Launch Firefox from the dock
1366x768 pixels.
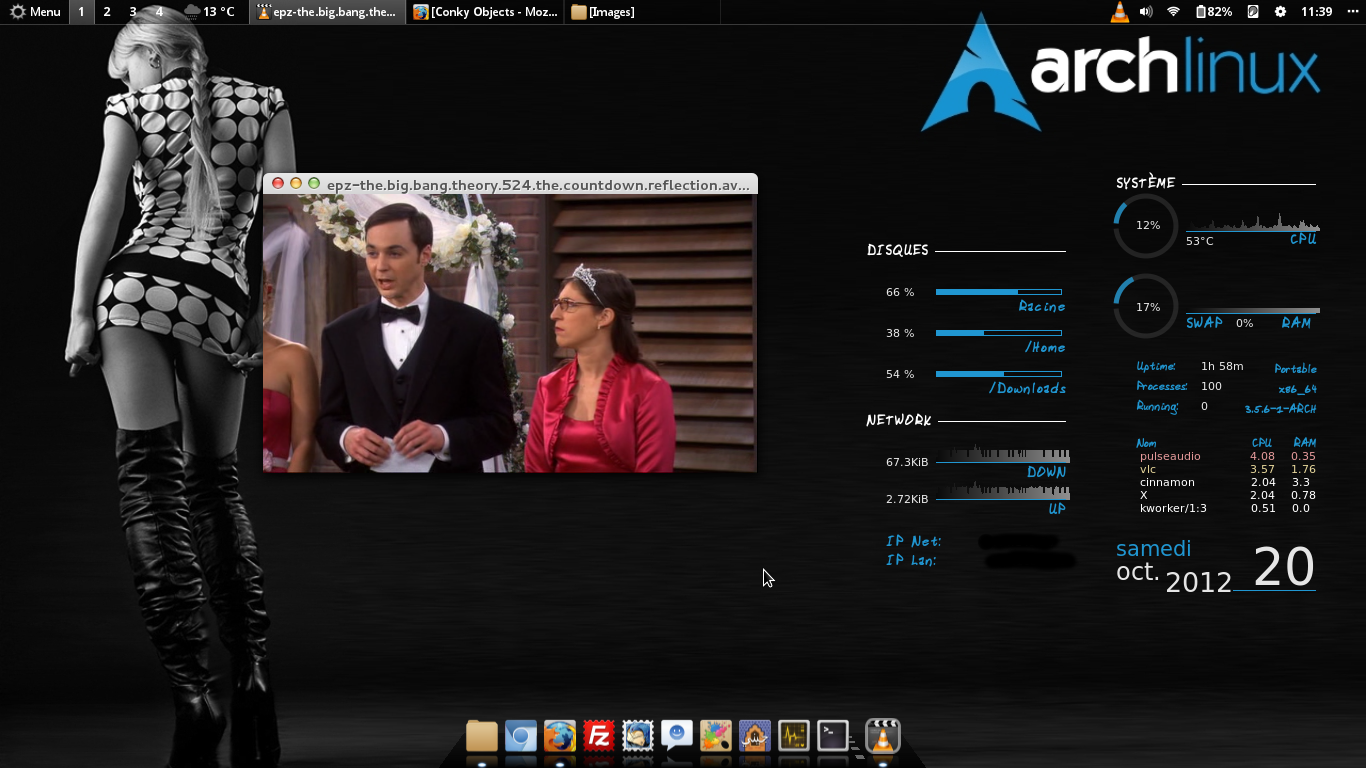click(560, 736)
